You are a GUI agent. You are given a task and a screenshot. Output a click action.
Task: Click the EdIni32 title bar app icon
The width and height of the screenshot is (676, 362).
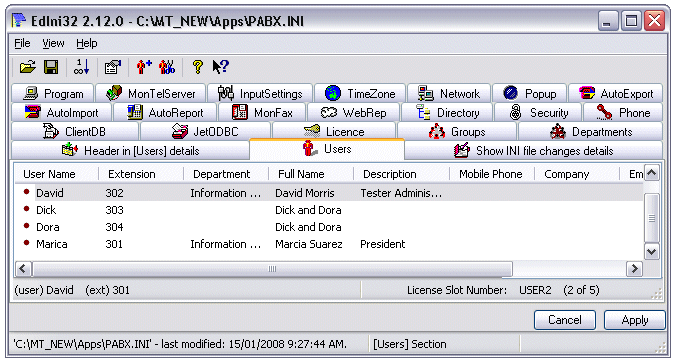[x=19, y=20]
